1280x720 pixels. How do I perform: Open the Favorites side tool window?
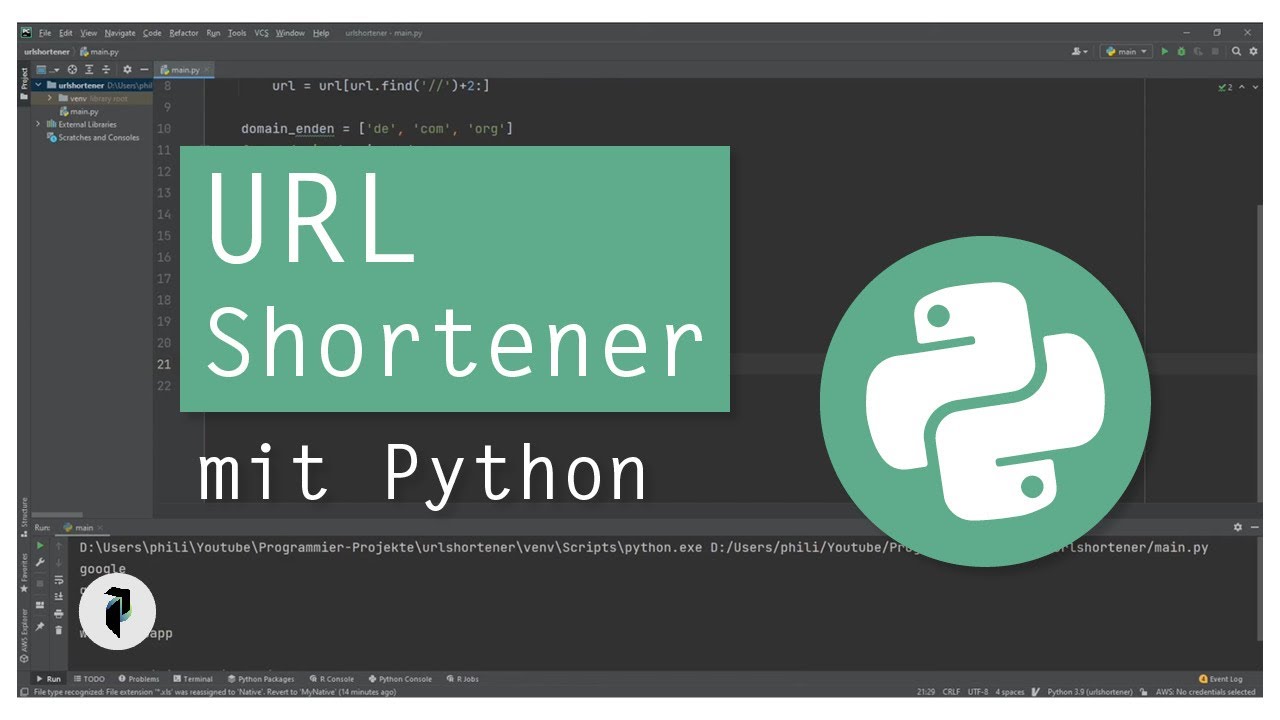[24, 572]
